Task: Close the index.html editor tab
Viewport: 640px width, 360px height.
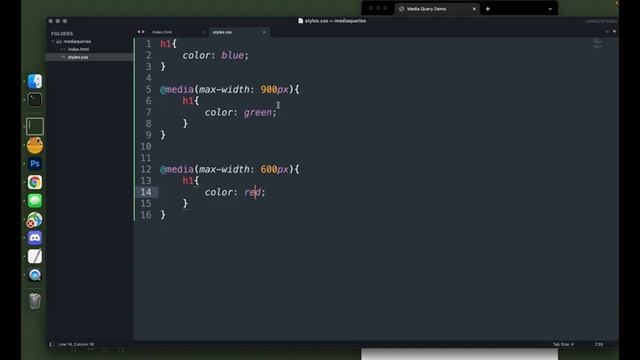Action: tap(203, 32)
